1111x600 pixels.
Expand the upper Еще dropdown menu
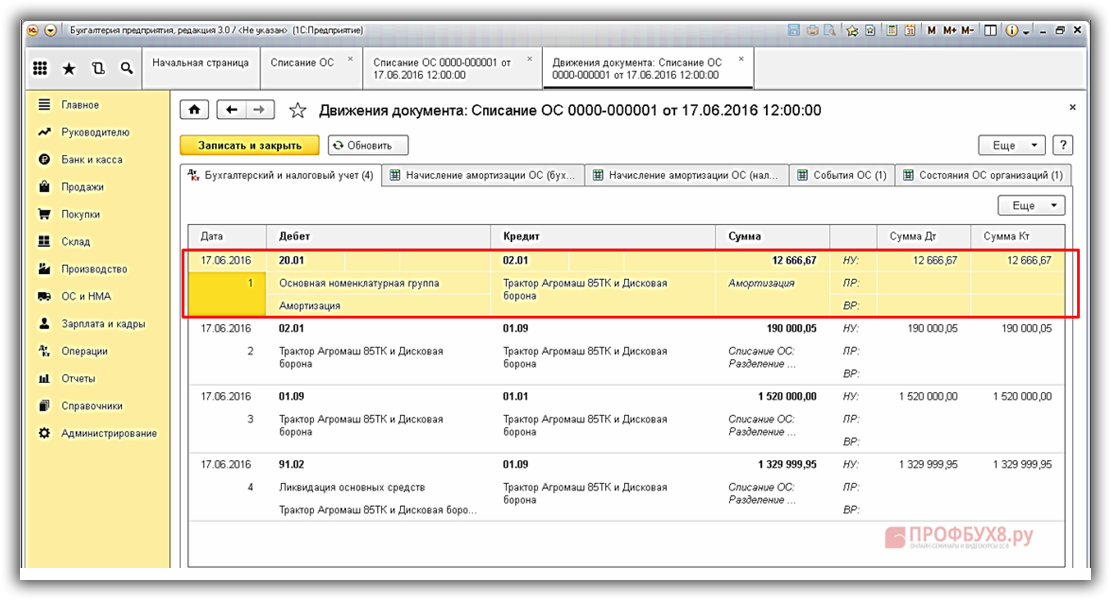click(1011, 145)
